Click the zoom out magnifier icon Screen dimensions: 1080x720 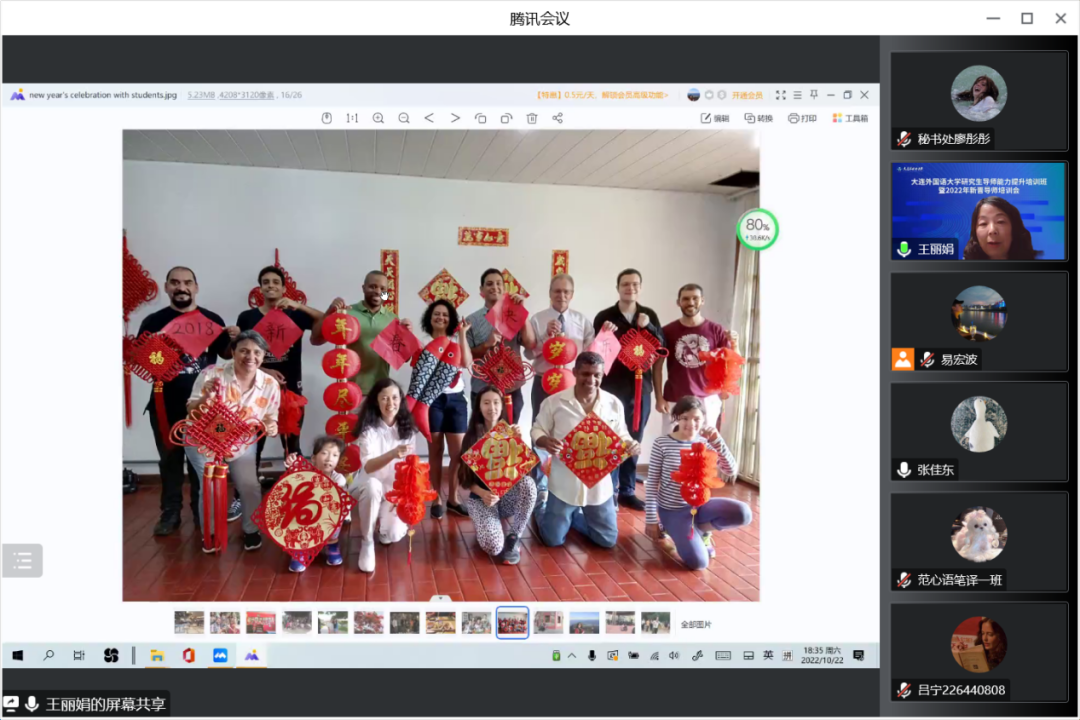[404, 118]
